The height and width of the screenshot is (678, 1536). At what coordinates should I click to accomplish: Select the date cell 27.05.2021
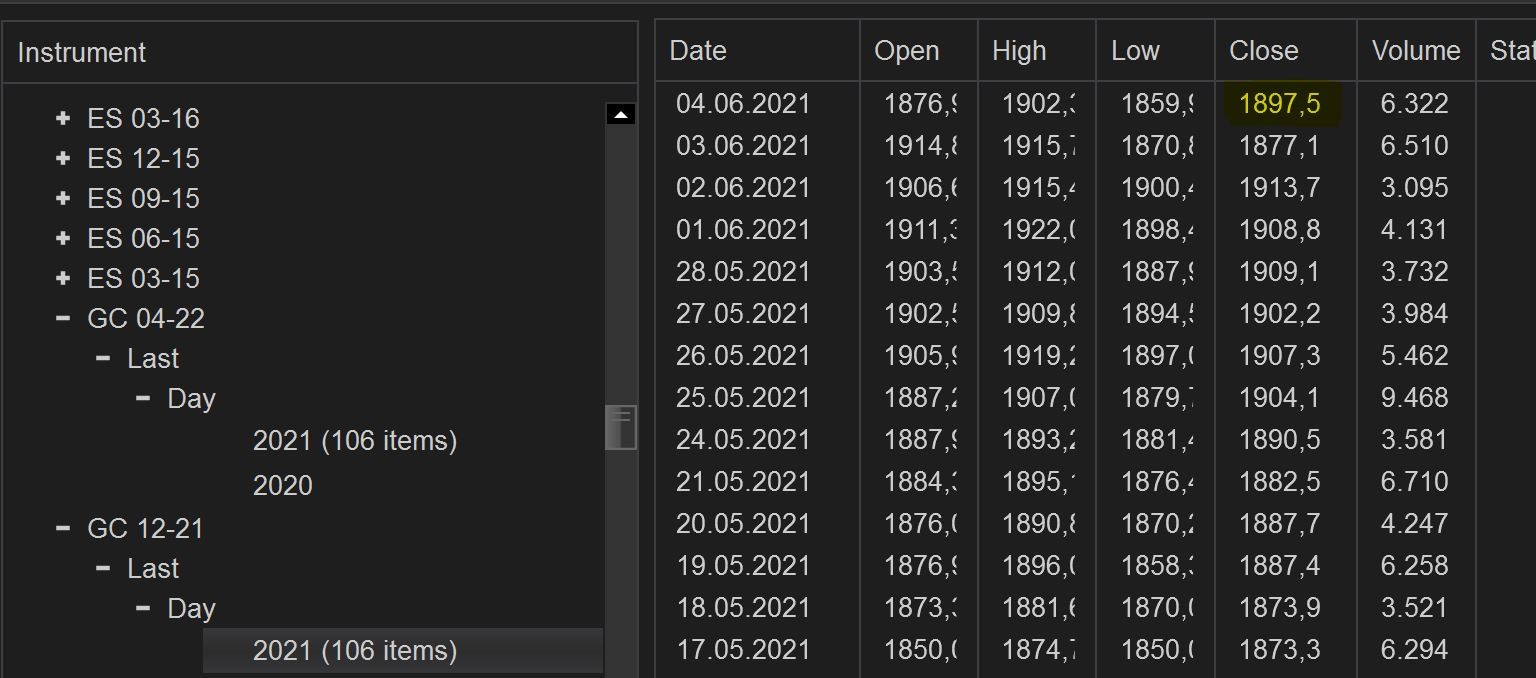pyautogui.click(x=743, y=314)
